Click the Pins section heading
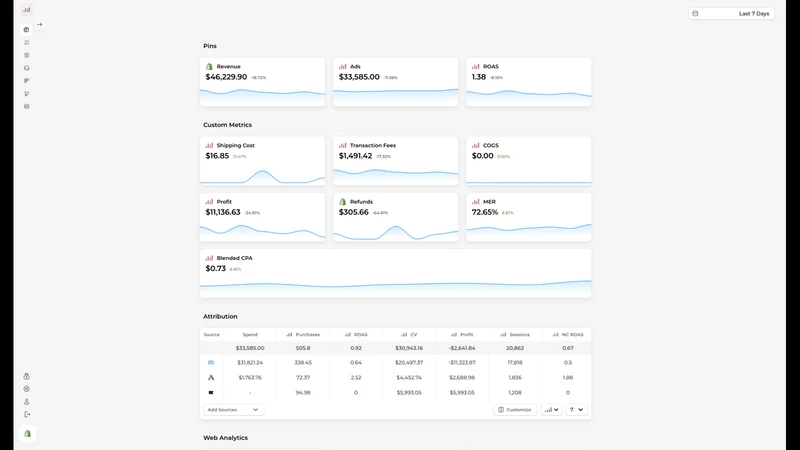The height and width of the screenshot is (450, 800). [210, 46]
